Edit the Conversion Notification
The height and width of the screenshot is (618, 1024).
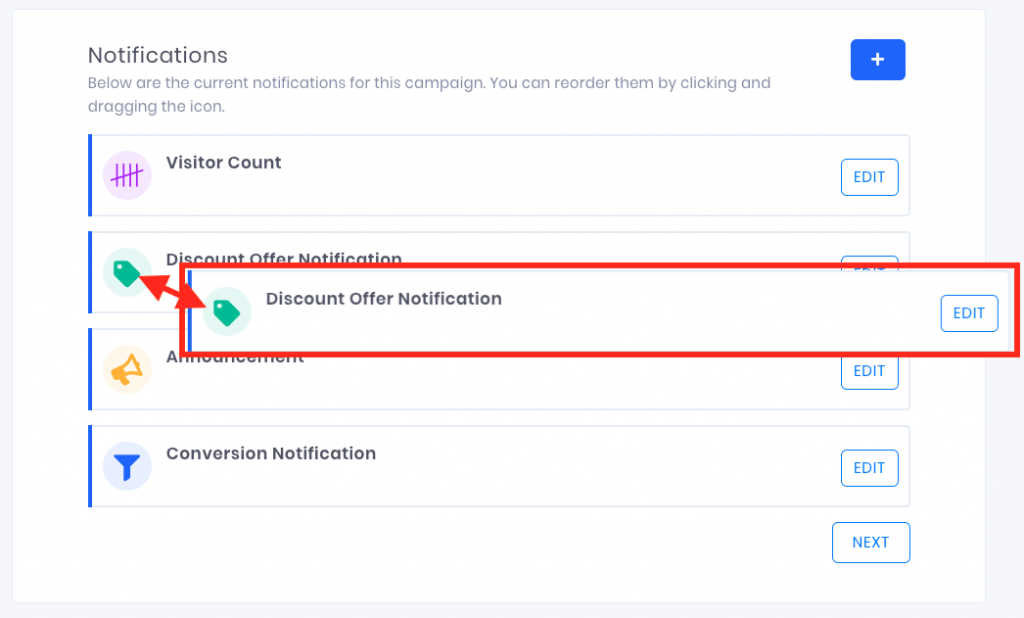pos(868,467)
